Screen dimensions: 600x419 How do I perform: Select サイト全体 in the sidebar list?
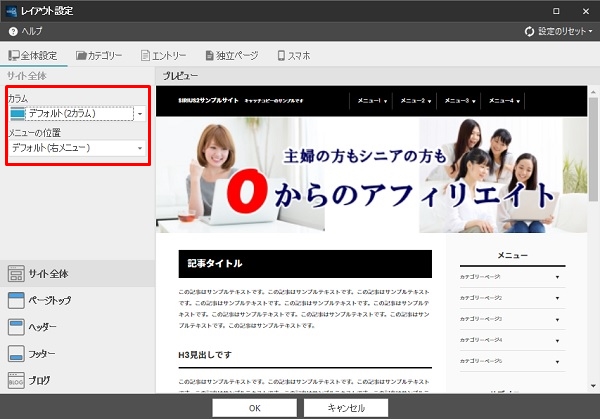click(77, 274)
